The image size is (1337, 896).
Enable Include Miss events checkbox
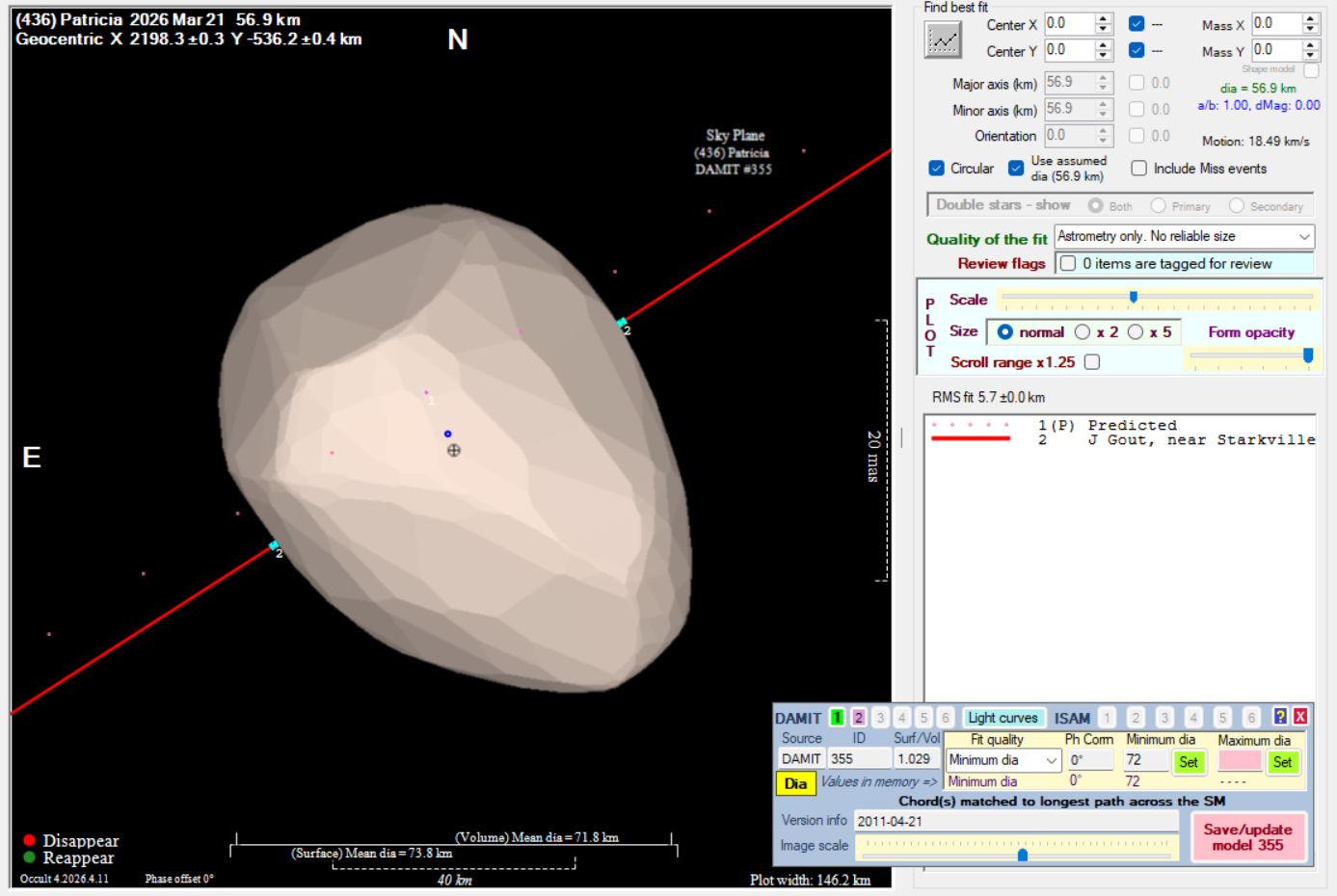[1138, 169]
